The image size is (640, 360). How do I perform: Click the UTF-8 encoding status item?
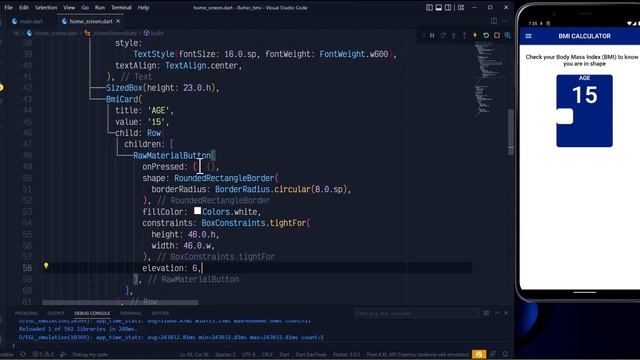click(x=249, y=355)
